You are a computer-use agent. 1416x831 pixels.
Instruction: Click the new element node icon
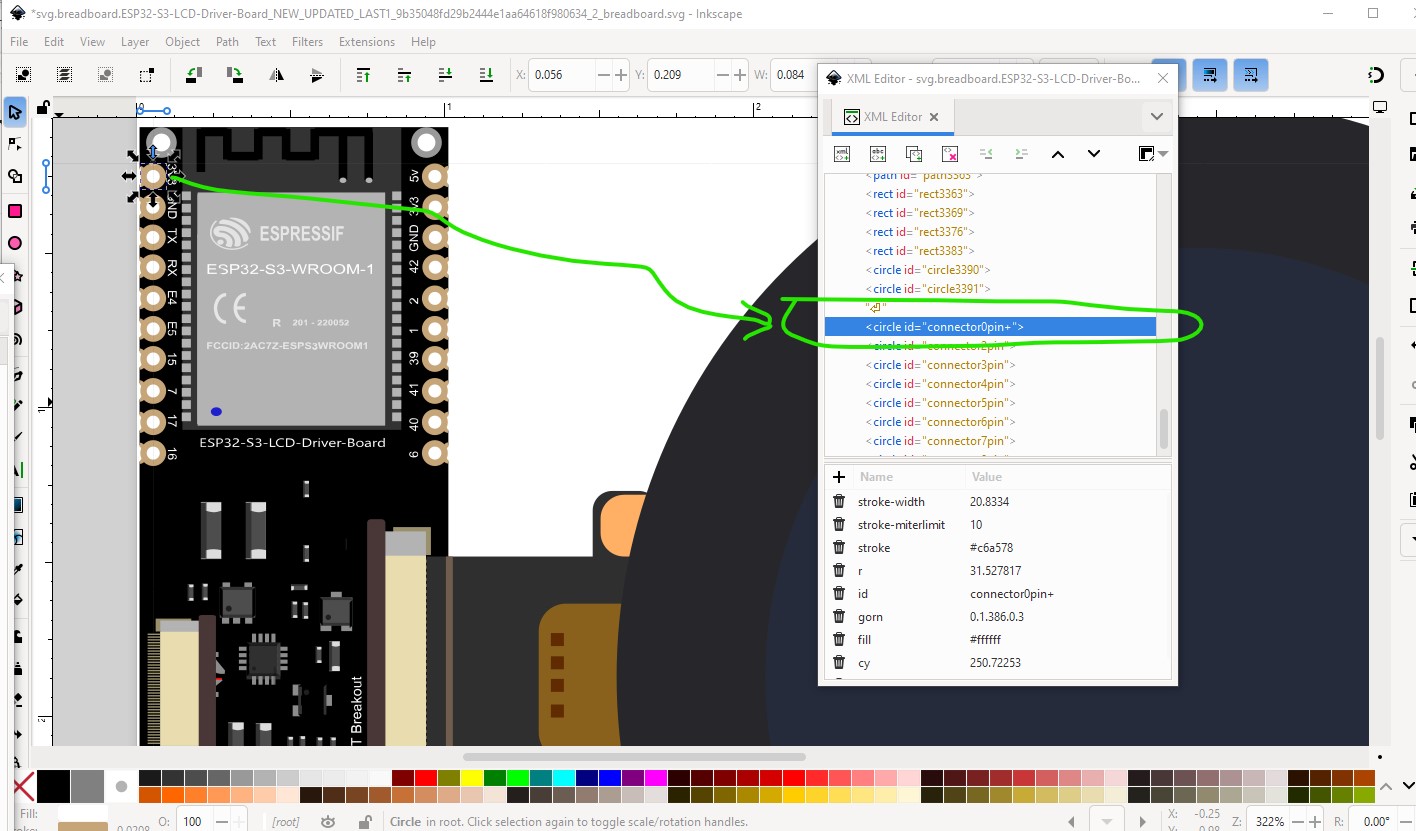pos(842,154)
